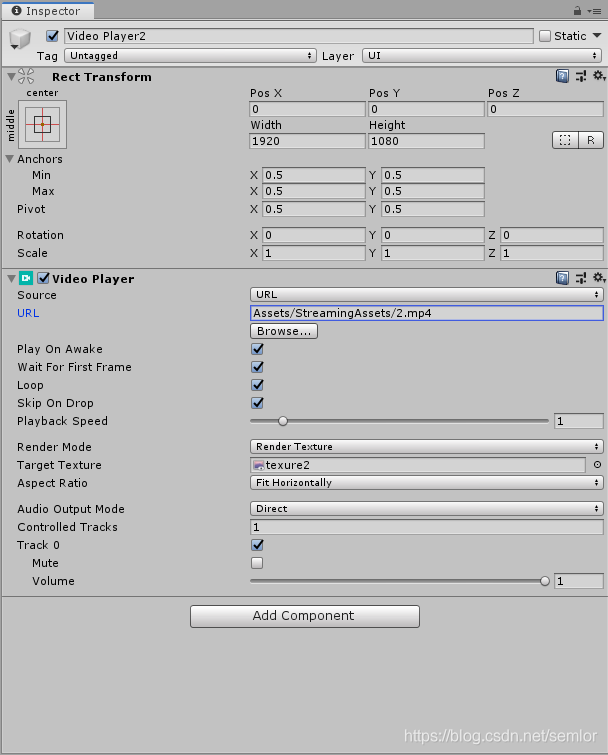The width and height of the screenshot is (608, 755).
Task: Click the blue URL label
Action: [x=28, y=313]
